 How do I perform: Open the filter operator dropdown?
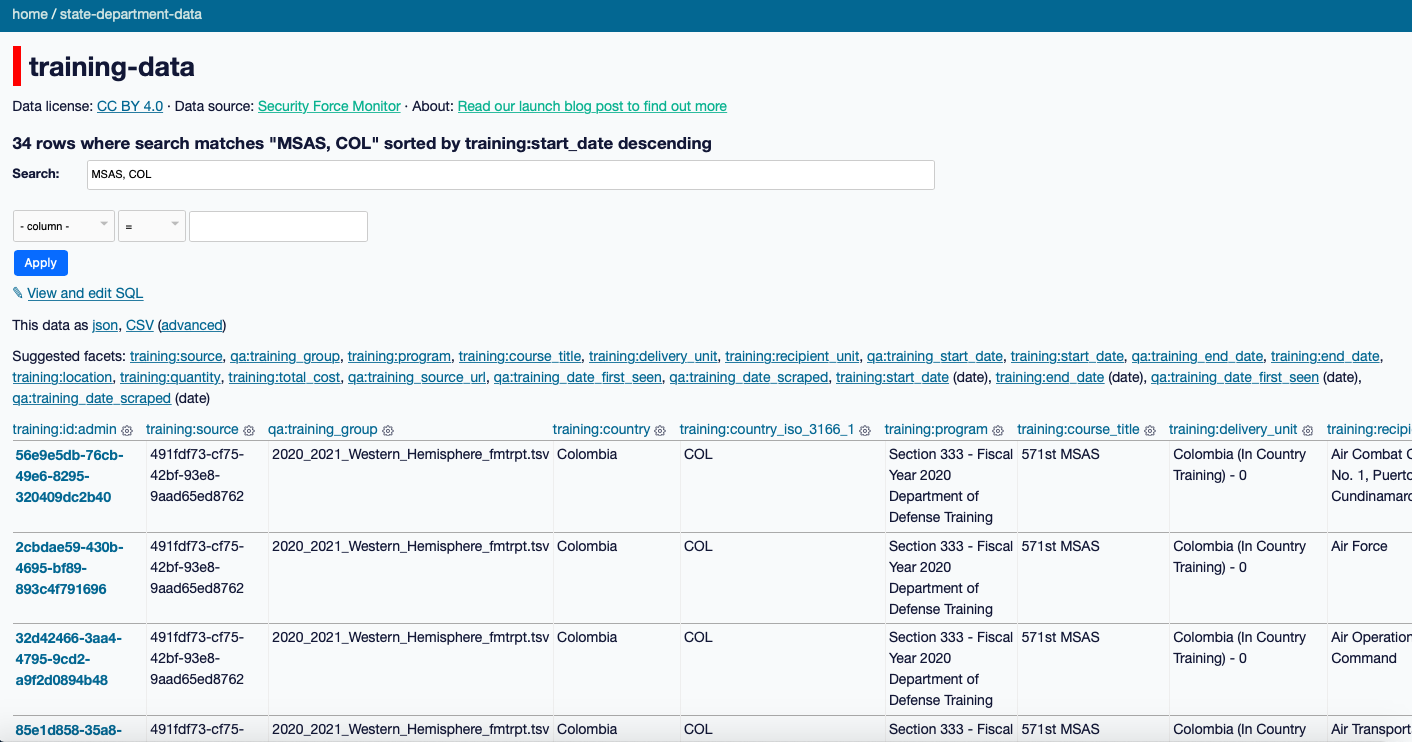[x=152, y=226]
